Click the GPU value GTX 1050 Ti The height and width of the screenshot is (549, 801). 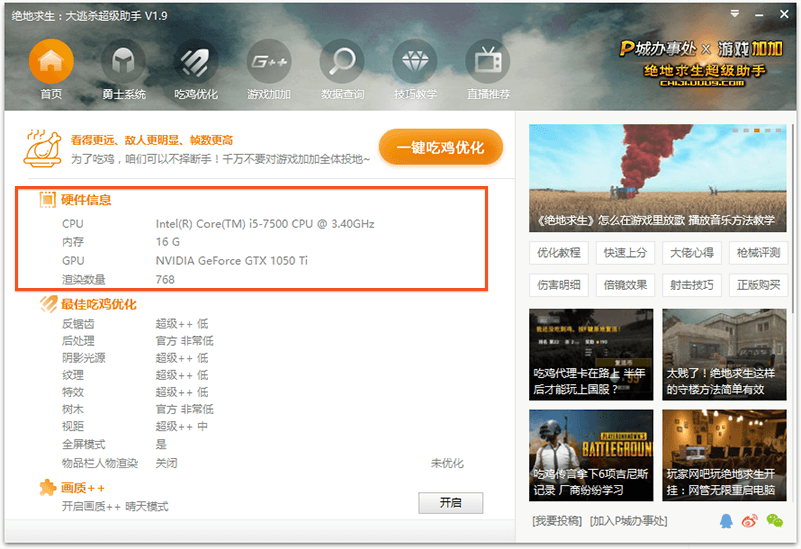click(231, 260)
